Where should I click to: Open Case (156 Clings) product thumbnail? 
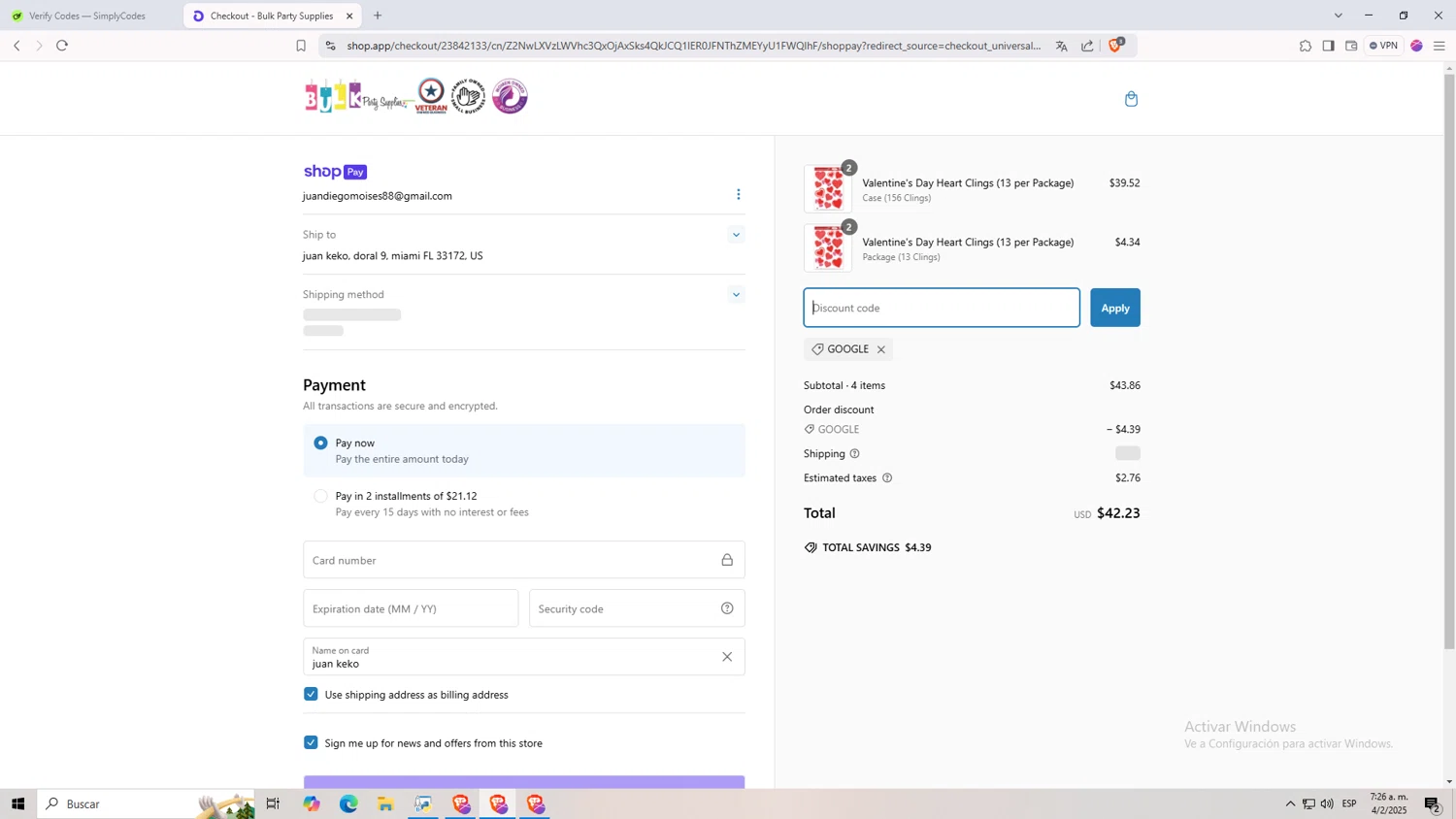tap(828, 189)
